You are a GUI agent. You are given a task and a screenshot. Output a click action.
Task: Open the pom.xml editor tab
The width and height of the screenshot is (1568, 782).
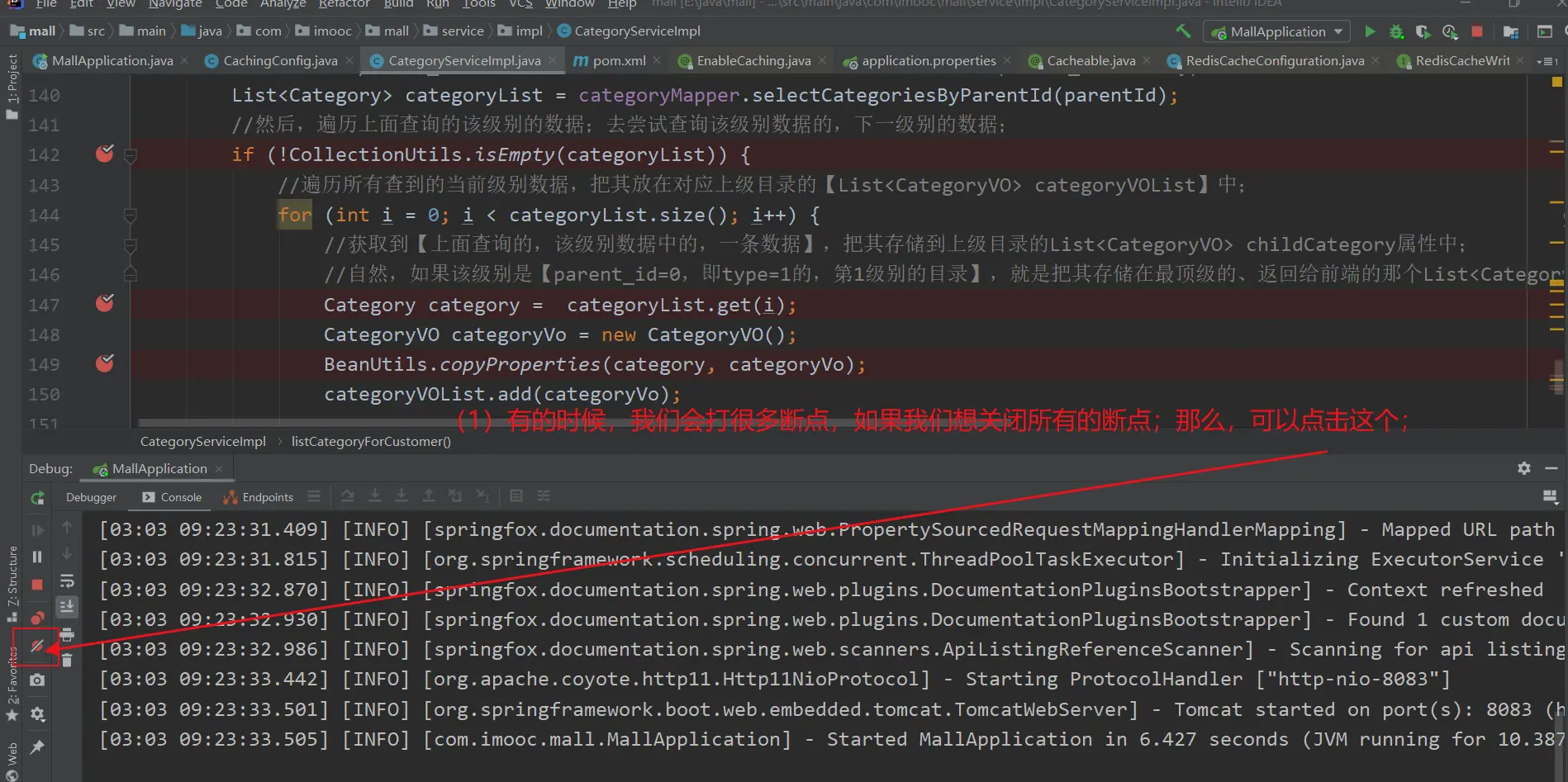point(619,61)
